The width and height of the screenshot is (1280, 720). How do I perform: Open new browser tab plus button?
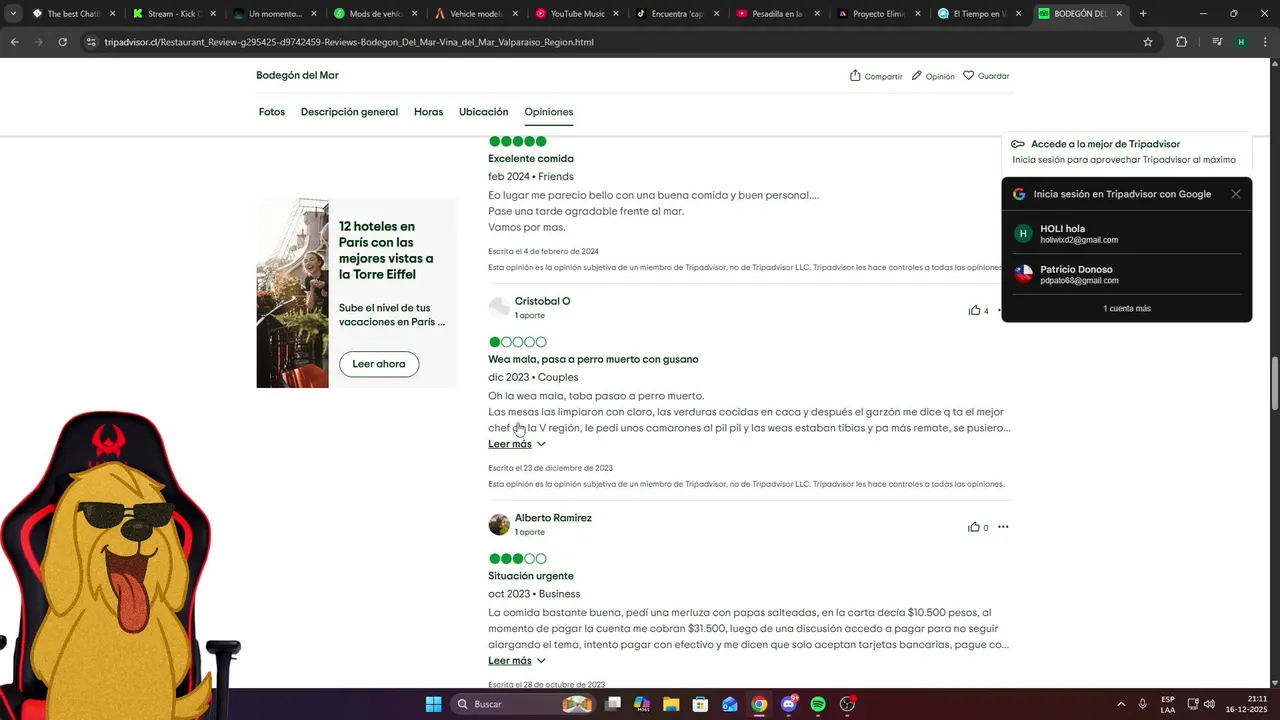[1143, 14]
